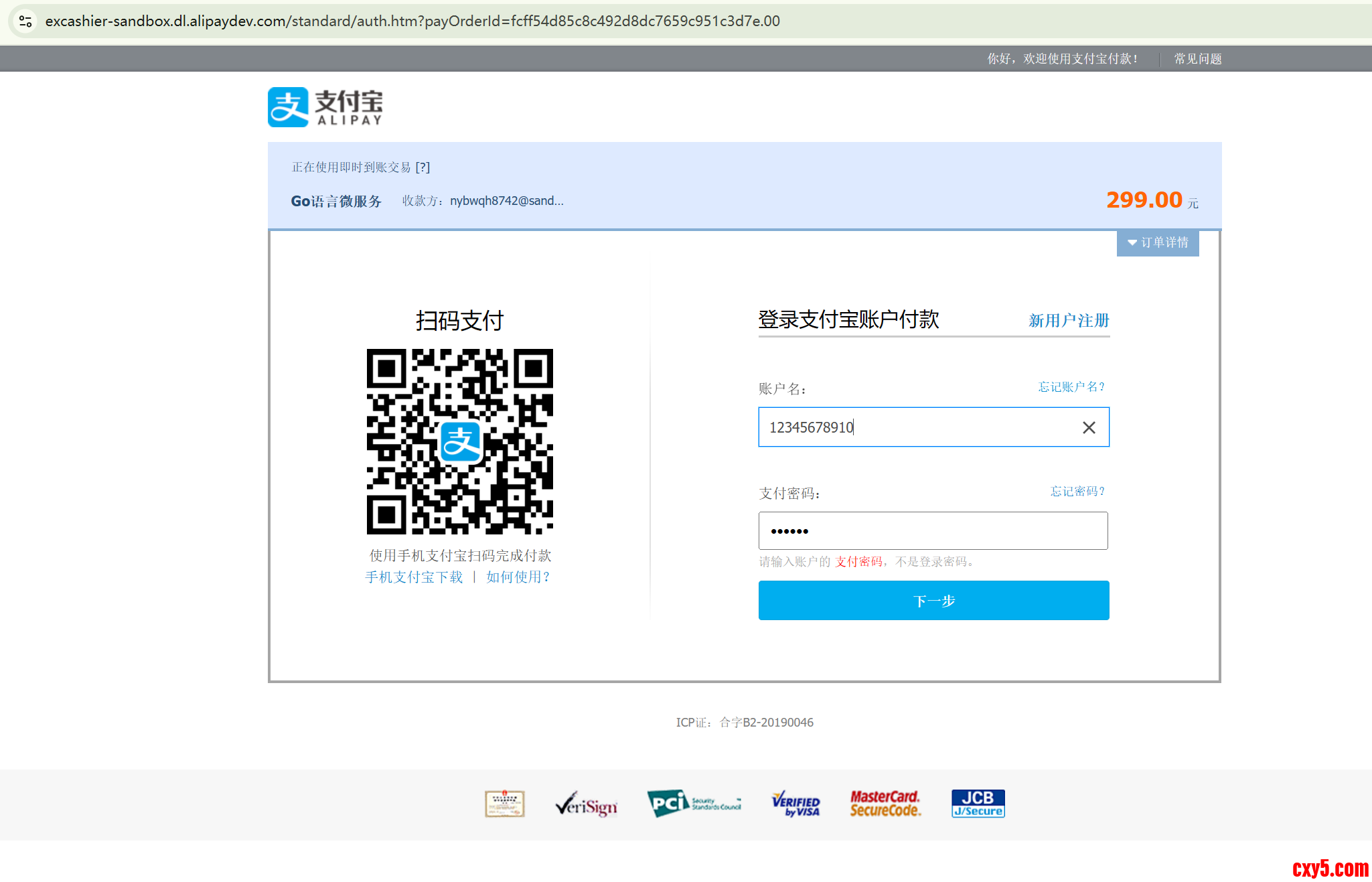This screenshot has height=882, width=1372.
Task: Click 忘记密码? link
Action: click(x=1077, y=492)
